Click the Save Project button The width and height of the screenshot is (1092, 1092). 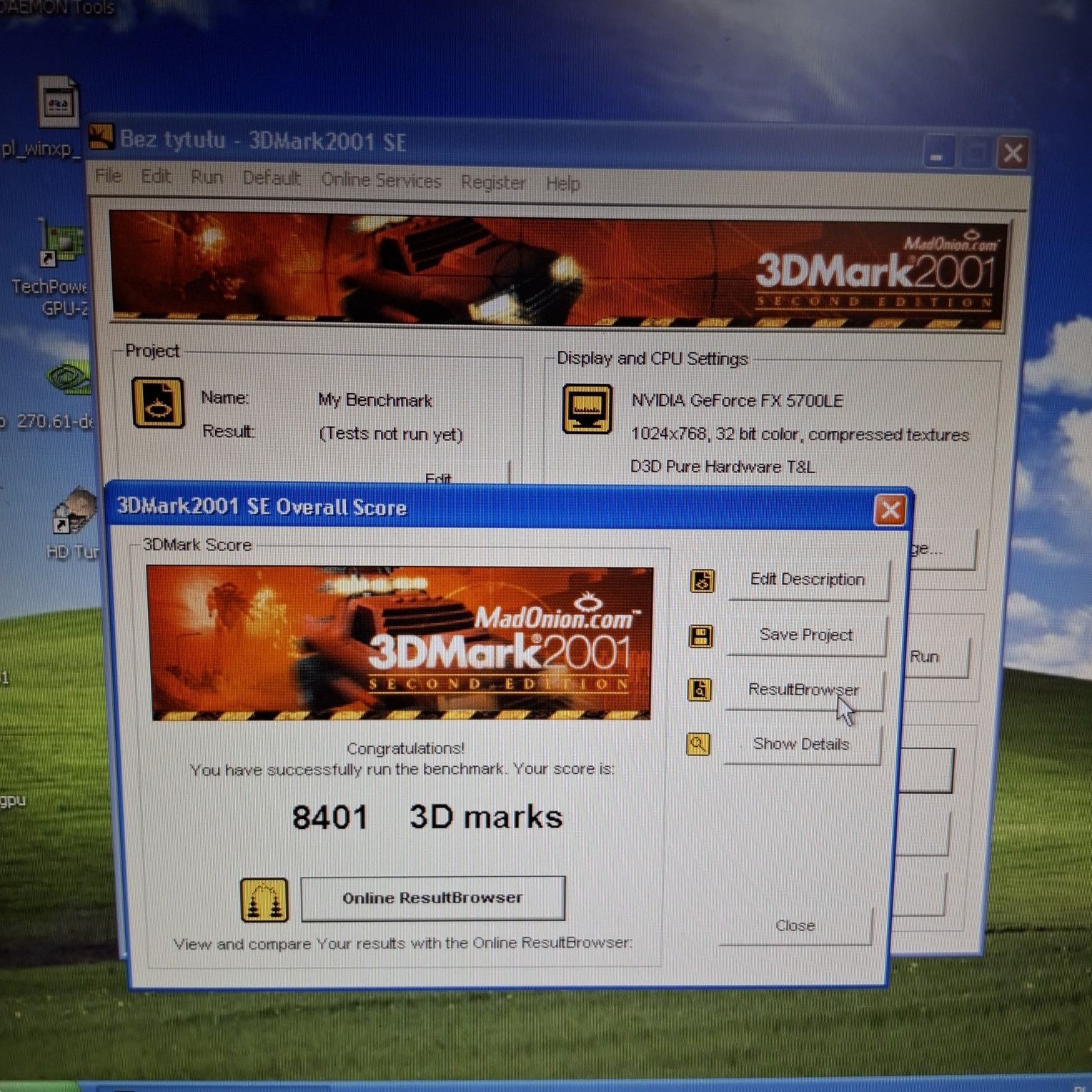[x=806, y=635]
